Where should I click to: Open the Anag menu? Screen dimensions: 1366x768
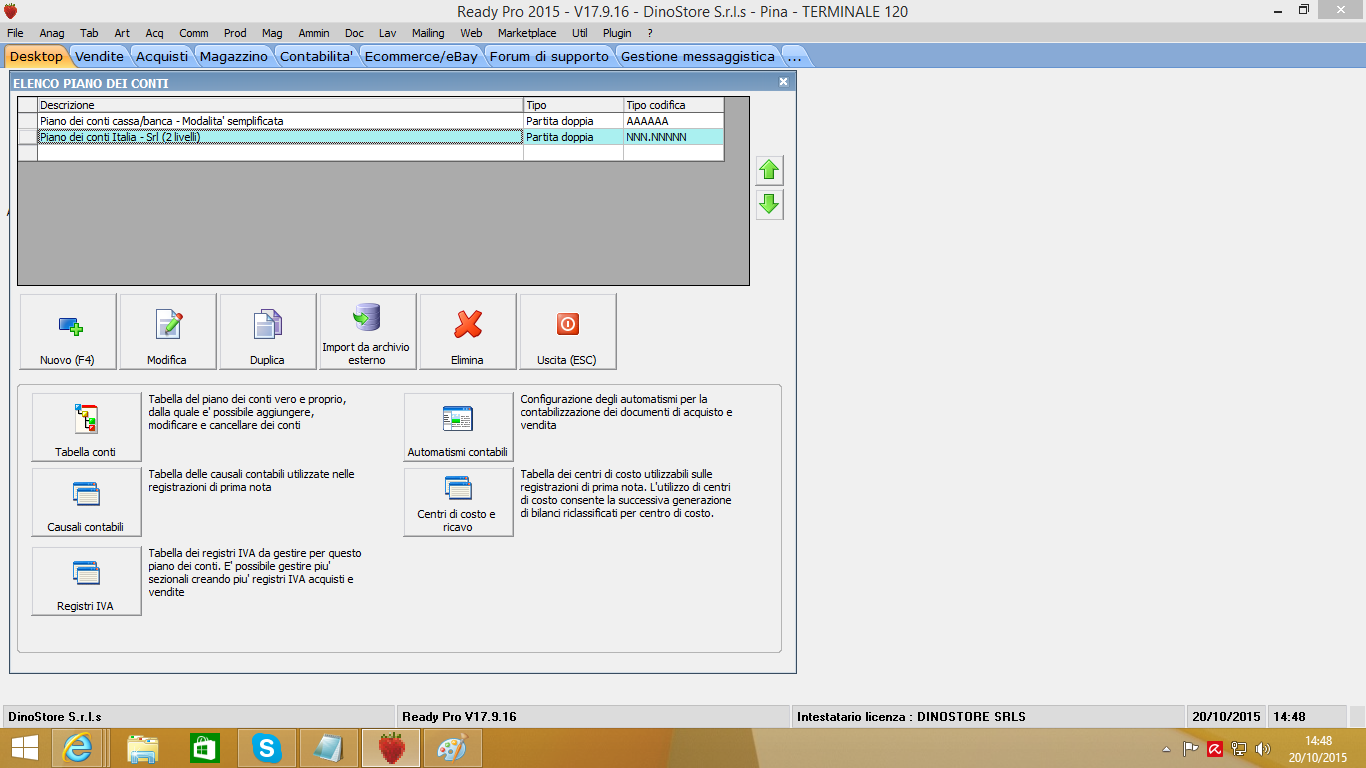click(x=52, y=33)
